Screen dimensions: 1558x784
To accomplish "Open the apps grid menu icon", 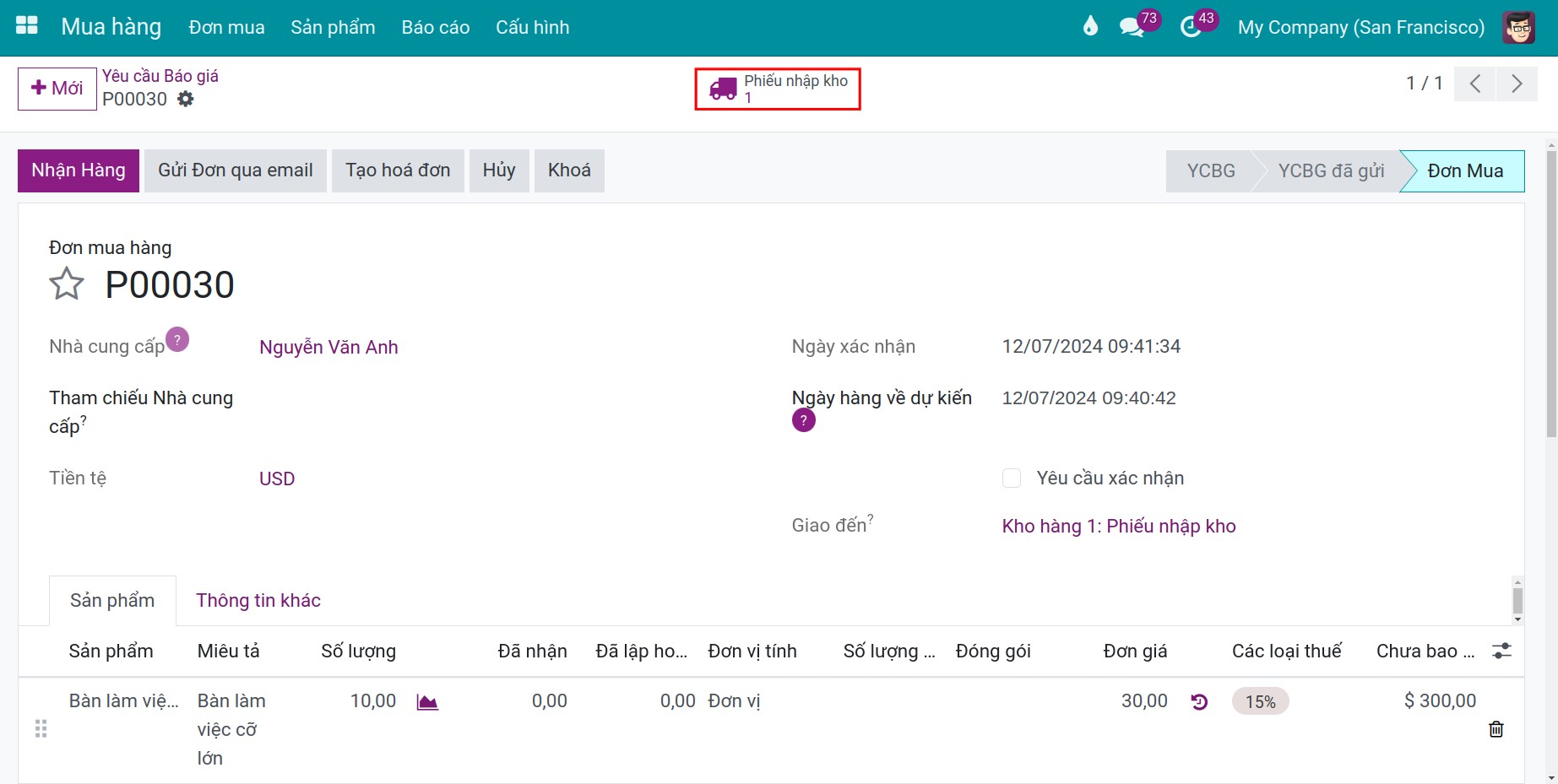I will click(x=27, y=26).
